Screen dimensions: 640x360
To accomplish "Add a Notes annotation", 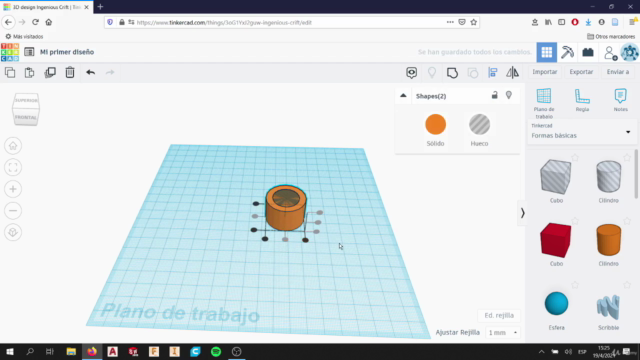I will pos(620,100).
